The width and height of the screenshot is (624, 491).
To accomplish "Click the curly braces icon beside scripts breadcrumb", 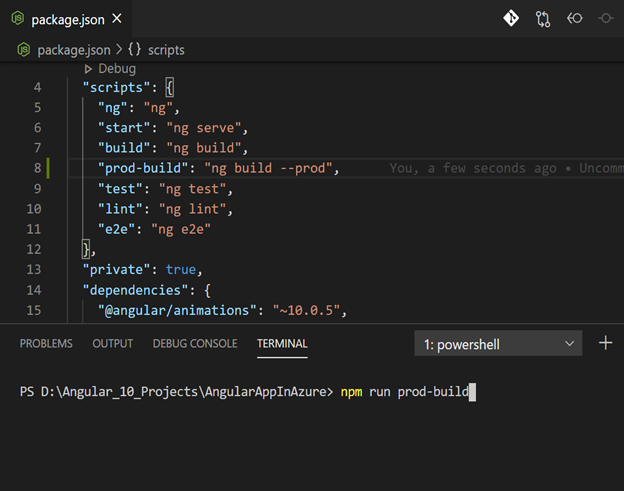I will (x=139, y=49).
